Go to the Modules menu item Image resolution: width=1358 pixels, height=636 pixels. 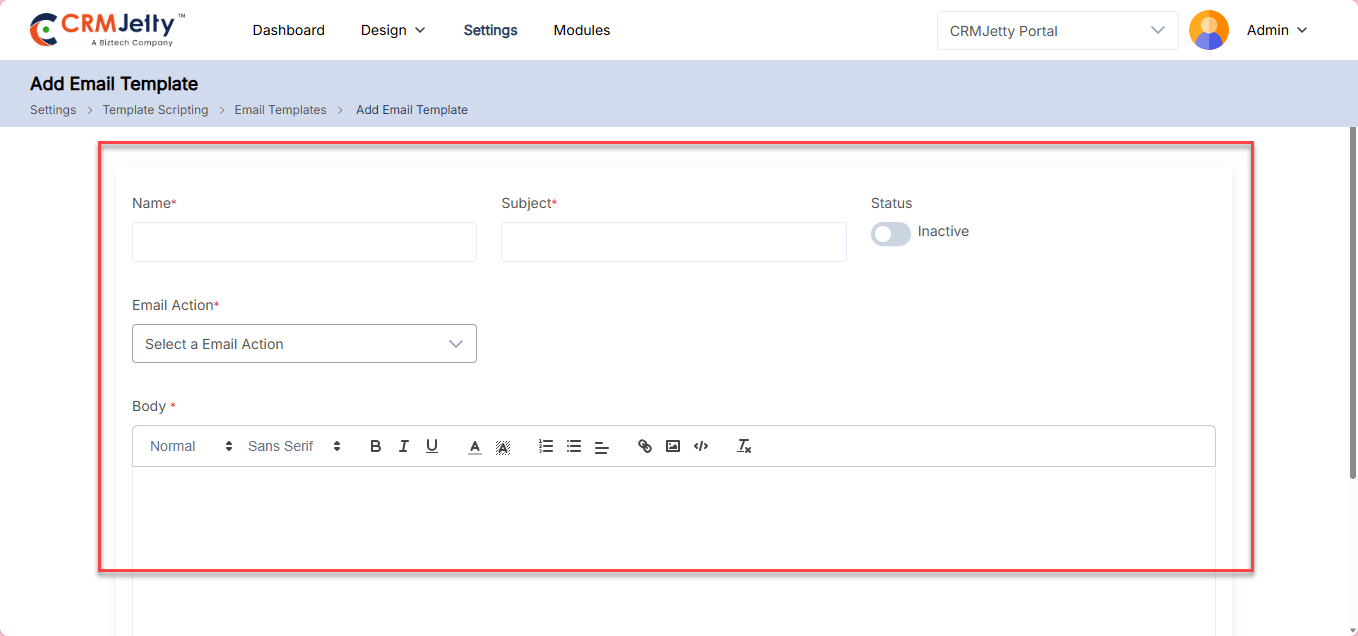[x=582, y=30]
